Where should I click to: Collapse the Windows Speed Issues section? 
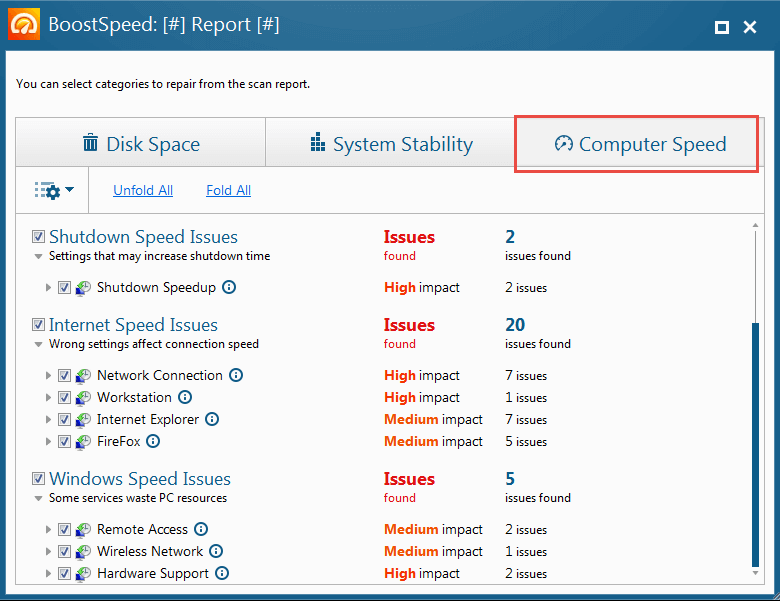(x=38, y=498)
